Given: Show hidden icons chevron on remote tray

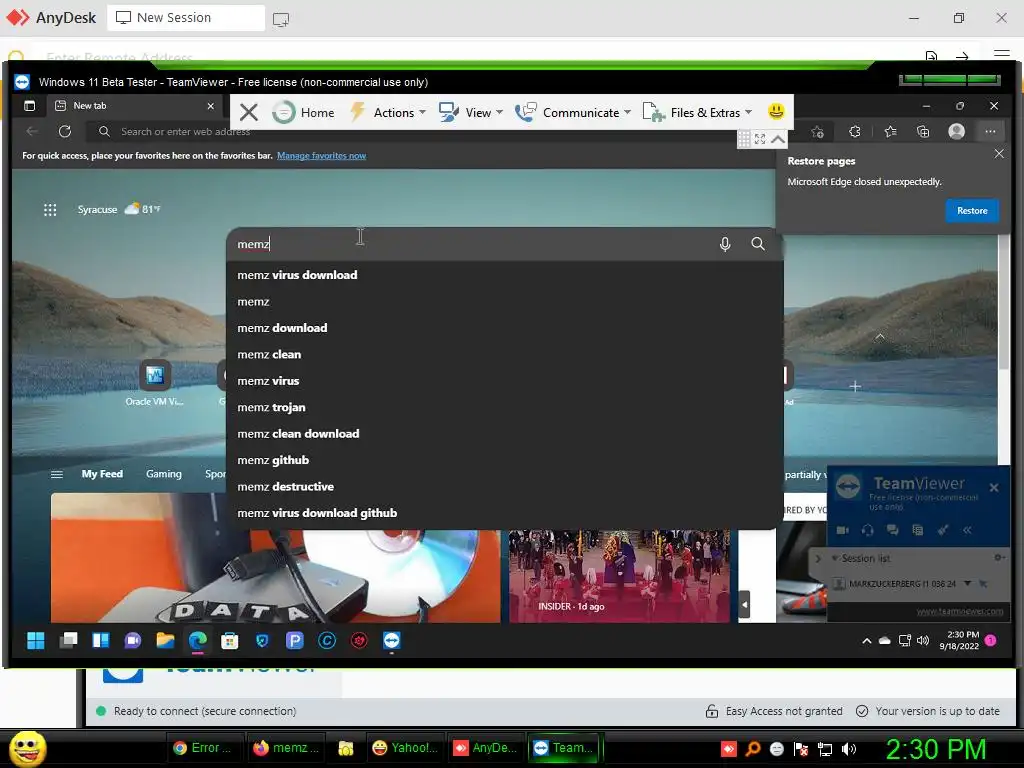Looking at the screenshot, I should [867, 641].
